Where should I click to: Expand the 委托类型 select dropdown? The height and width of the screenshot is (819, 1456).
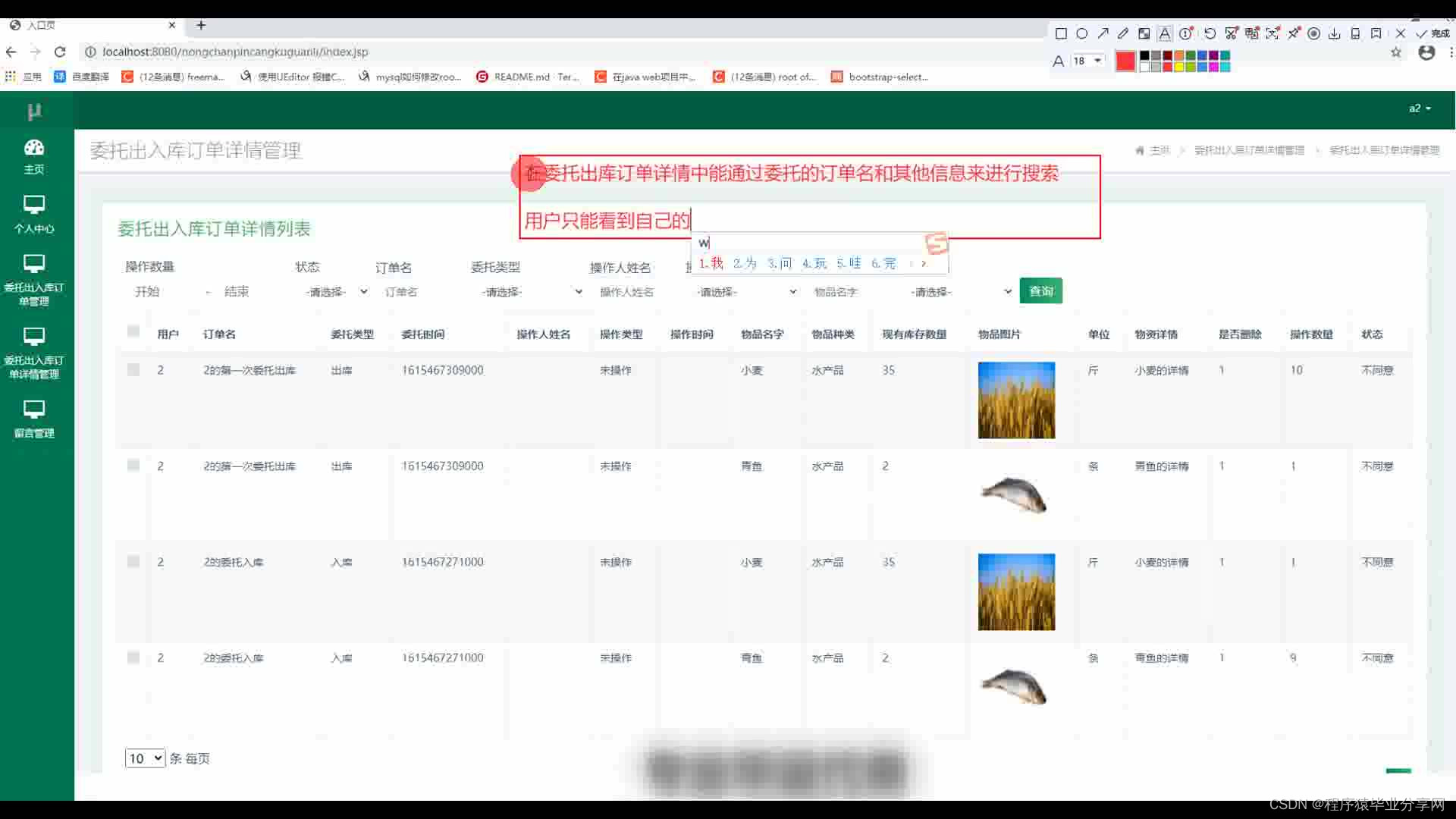[531, 292]
